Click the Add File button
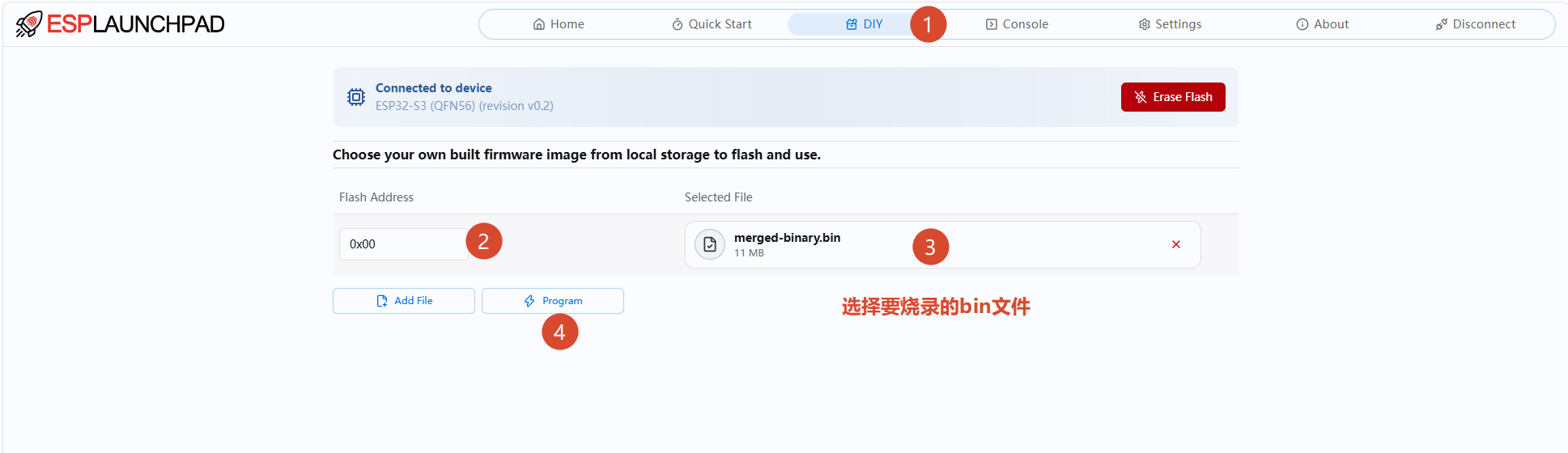This screenshot has width=1568, height=453. point(404,301)
